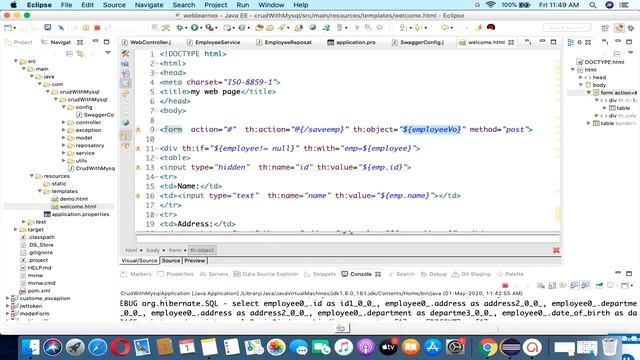Screen dimensions: 640x360
Task: Click the body breadcrumb below the editor
Action: pyautogui.click(x=153, y=250)
